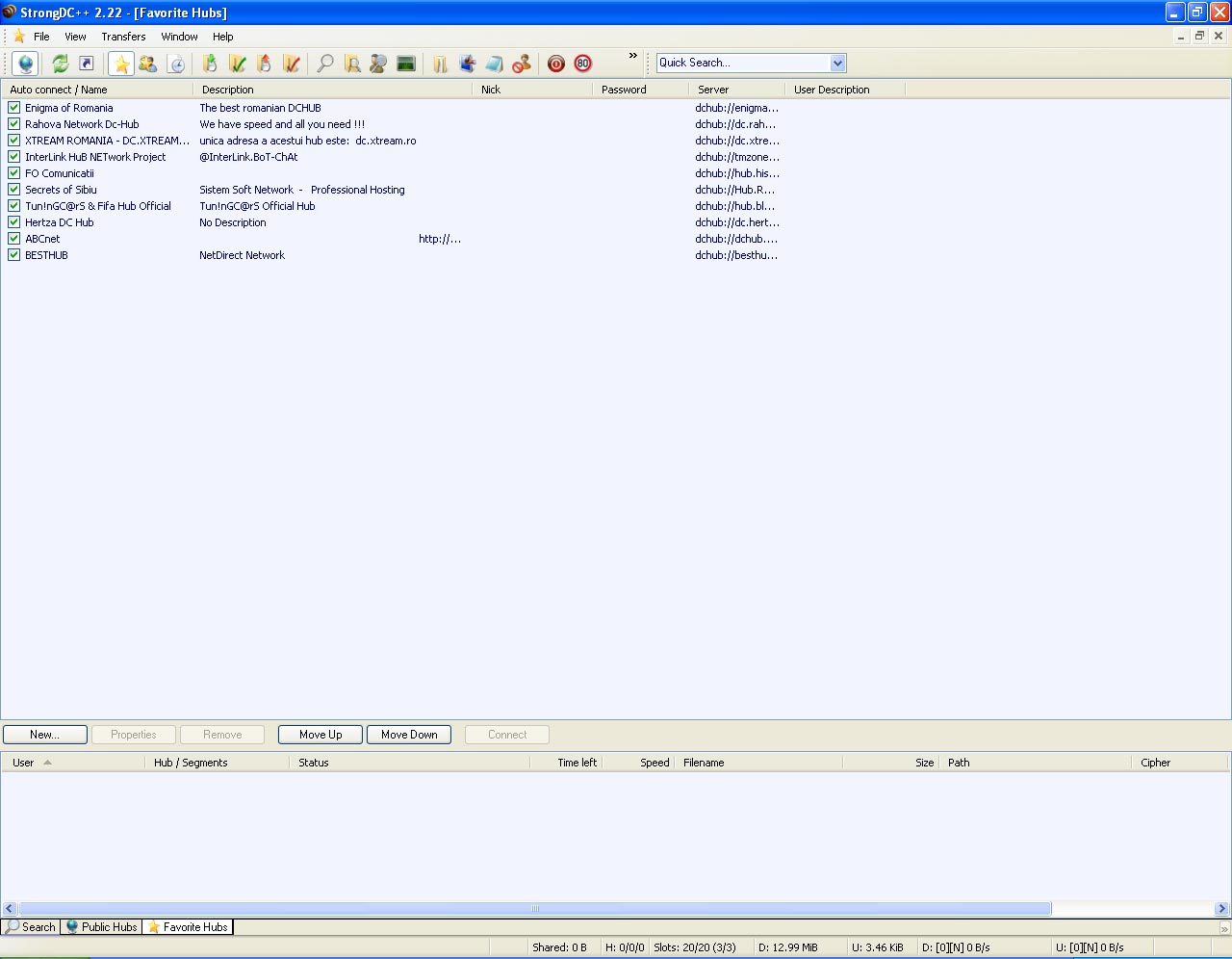Viewport: 1232px width, 959px height.
Task: Open the Transfers menu
Action: tap(123, 37)
